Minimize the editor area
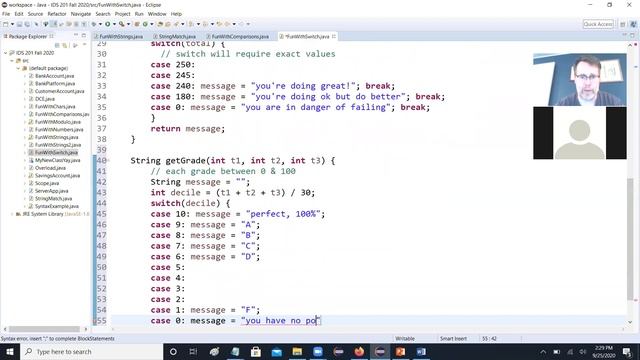 point(625,35)
